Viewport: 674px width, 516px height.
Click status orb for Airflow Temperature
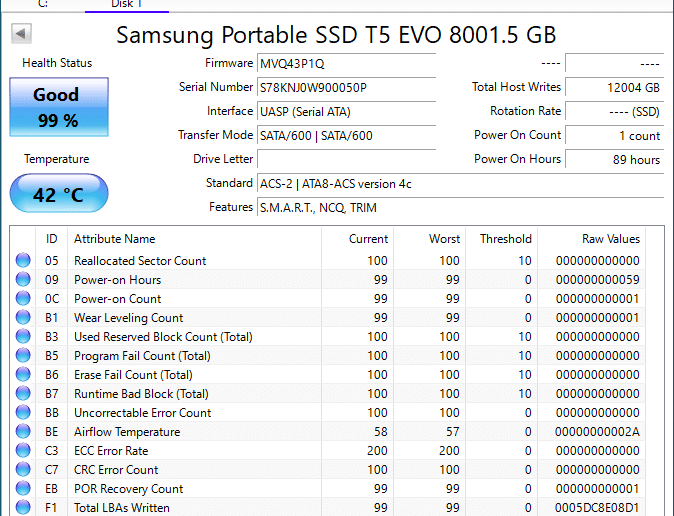click(x=23, y=431)
